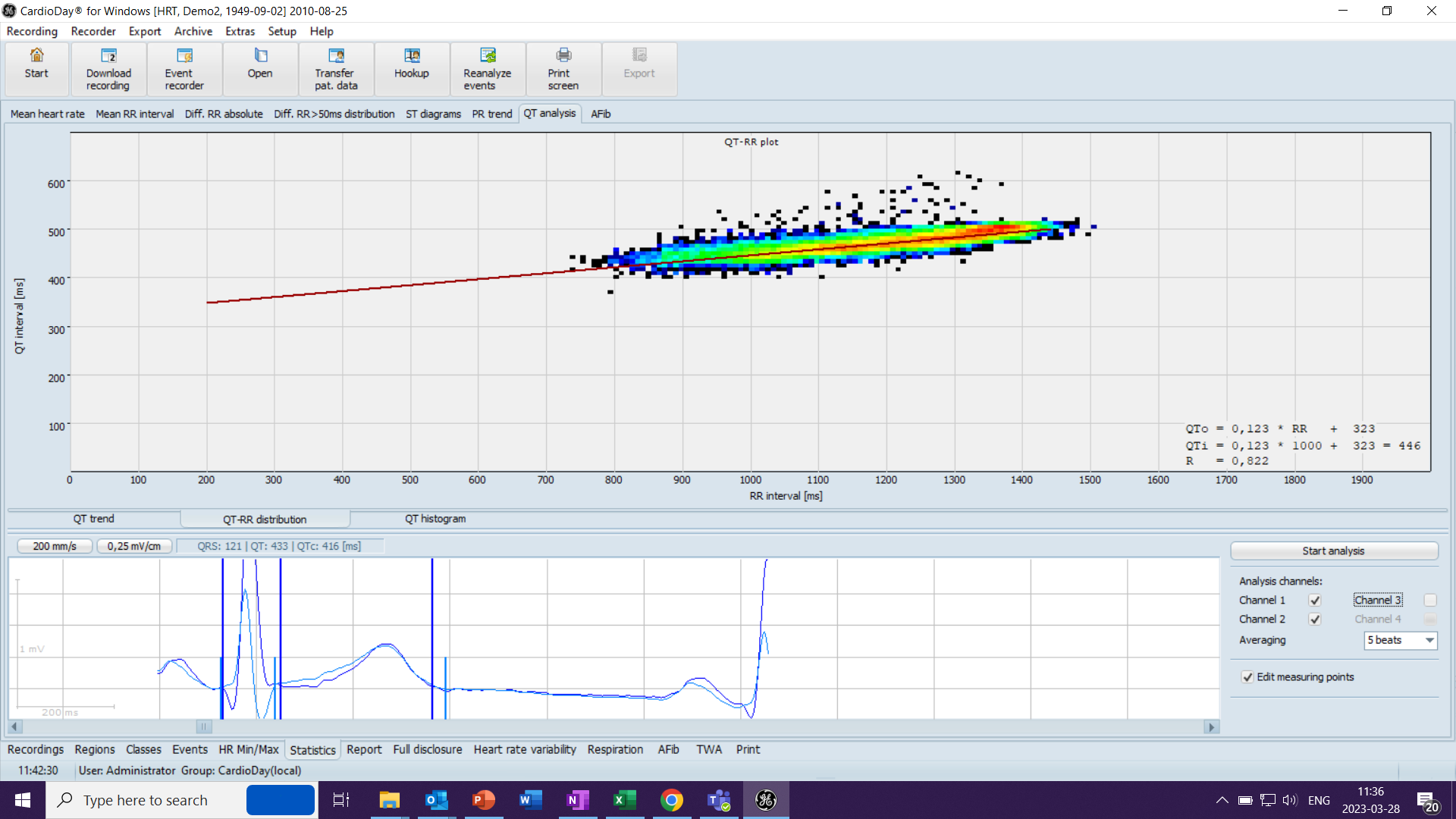Open the Help menu
This screenshot has height=819, width=1456.
click(322, 31)
